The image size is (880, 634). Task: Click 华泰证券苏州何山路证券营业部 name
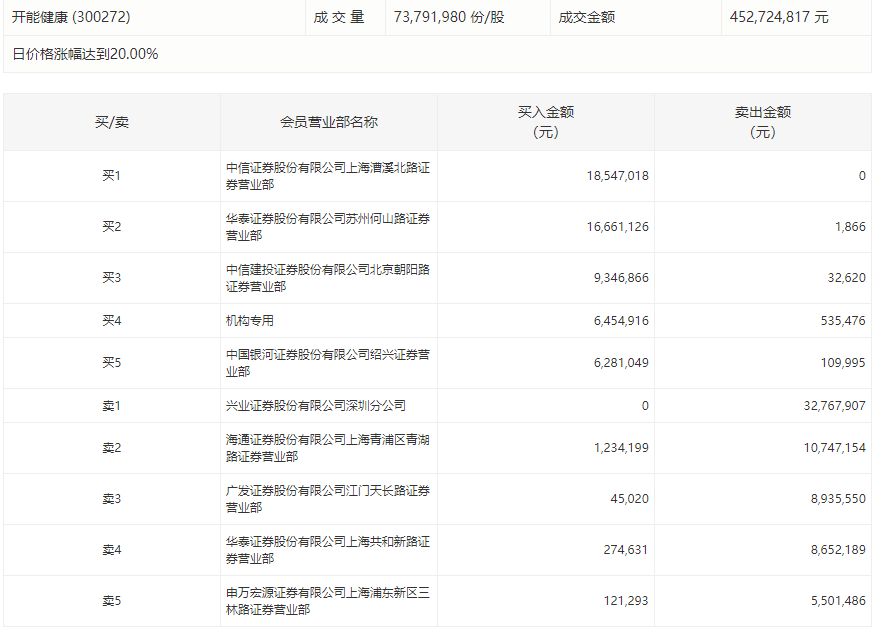coord(328,227)
